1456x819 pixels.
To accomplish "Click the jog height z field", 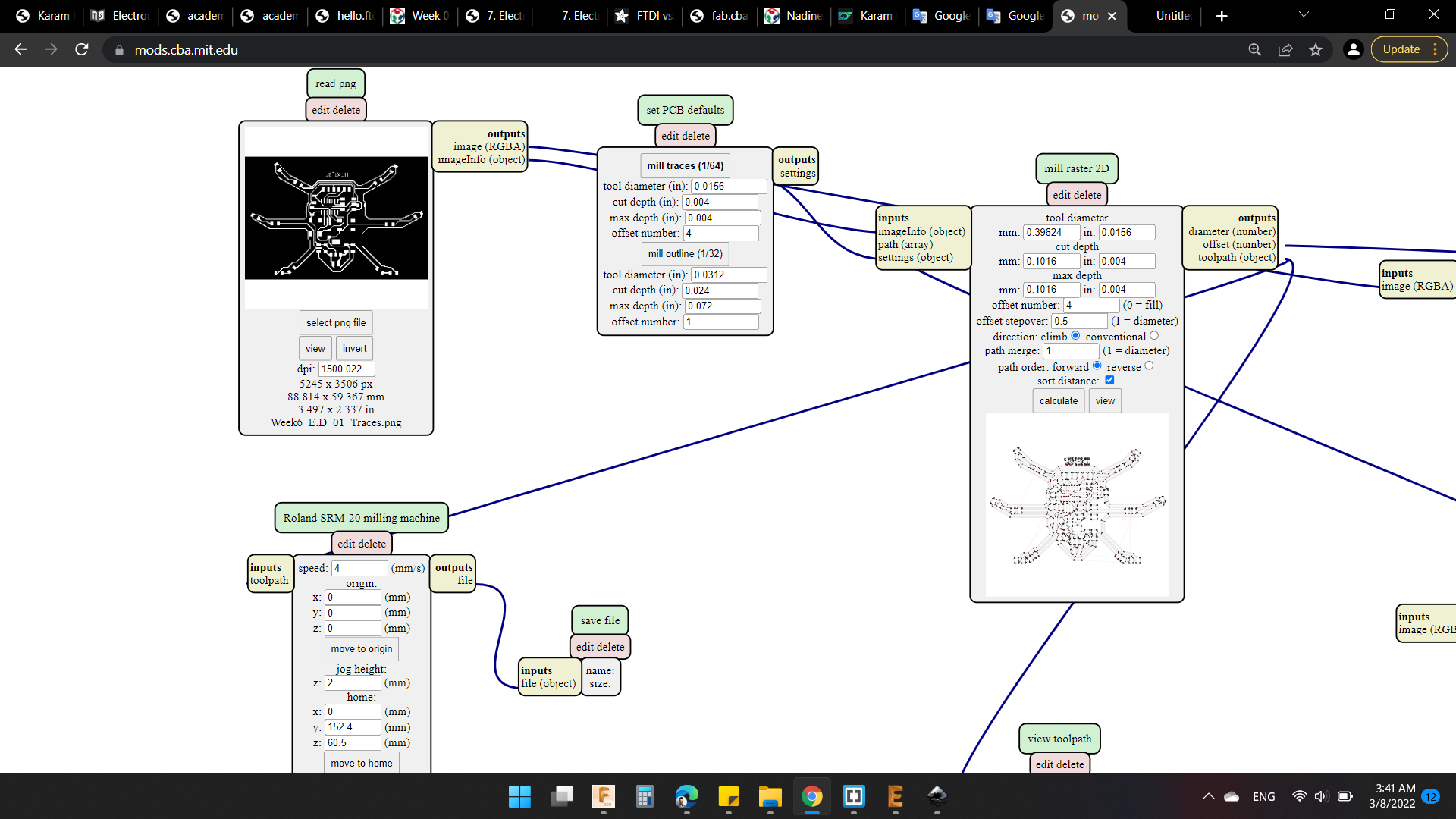I will point(353,682).
